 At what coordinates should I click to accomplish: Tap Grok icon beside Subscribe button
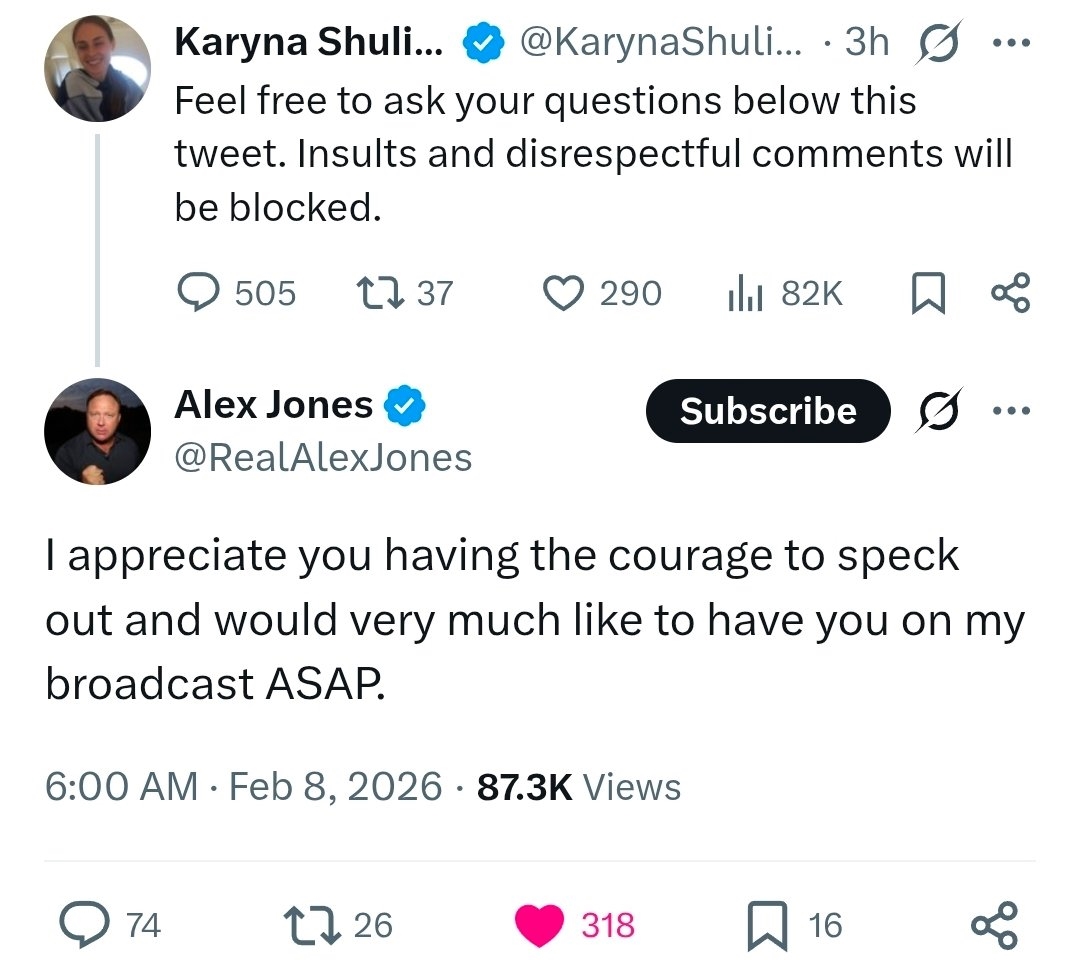(936, 411)
